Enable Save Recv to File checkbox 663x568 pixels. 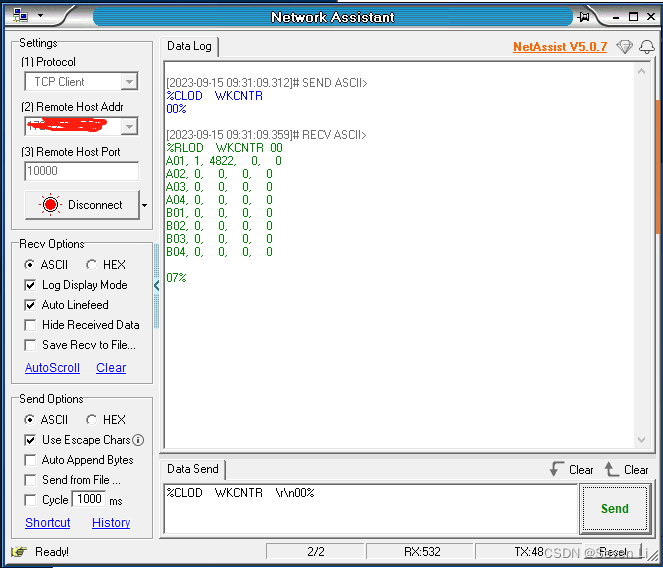click(30, 345)
